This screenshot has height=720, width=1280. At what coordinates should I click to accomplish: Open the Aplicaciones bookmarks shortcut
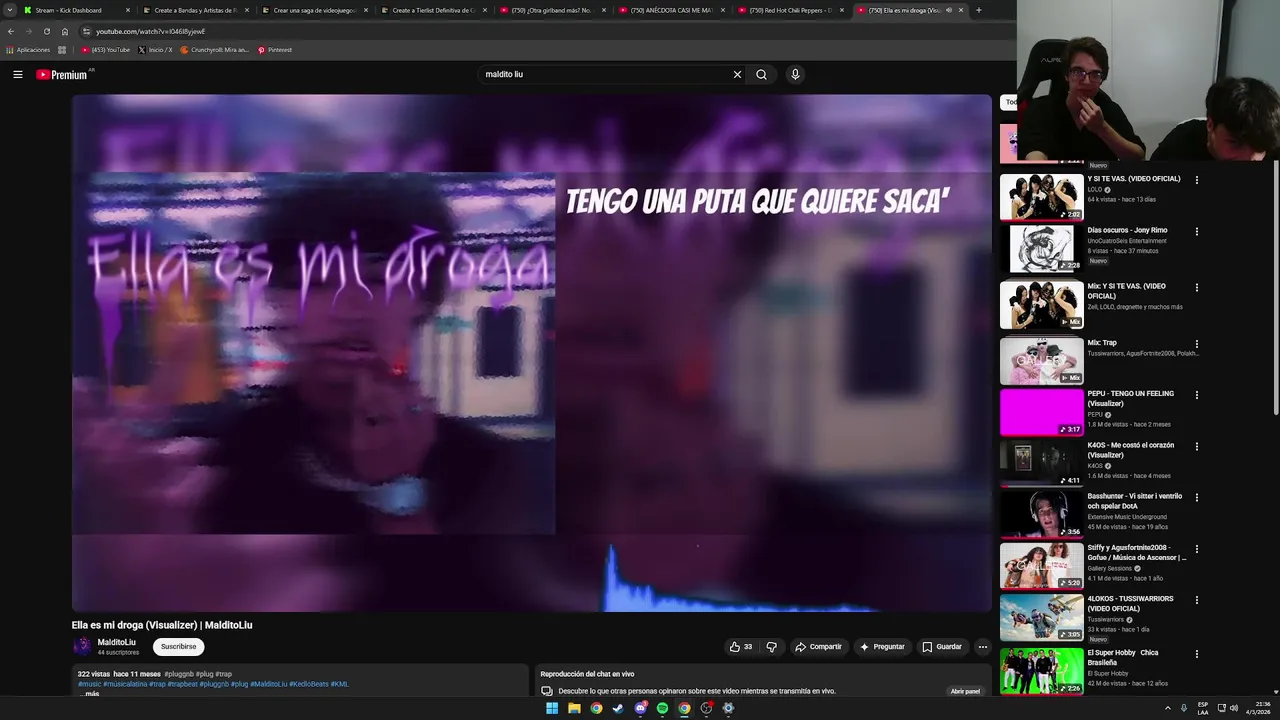28,50
